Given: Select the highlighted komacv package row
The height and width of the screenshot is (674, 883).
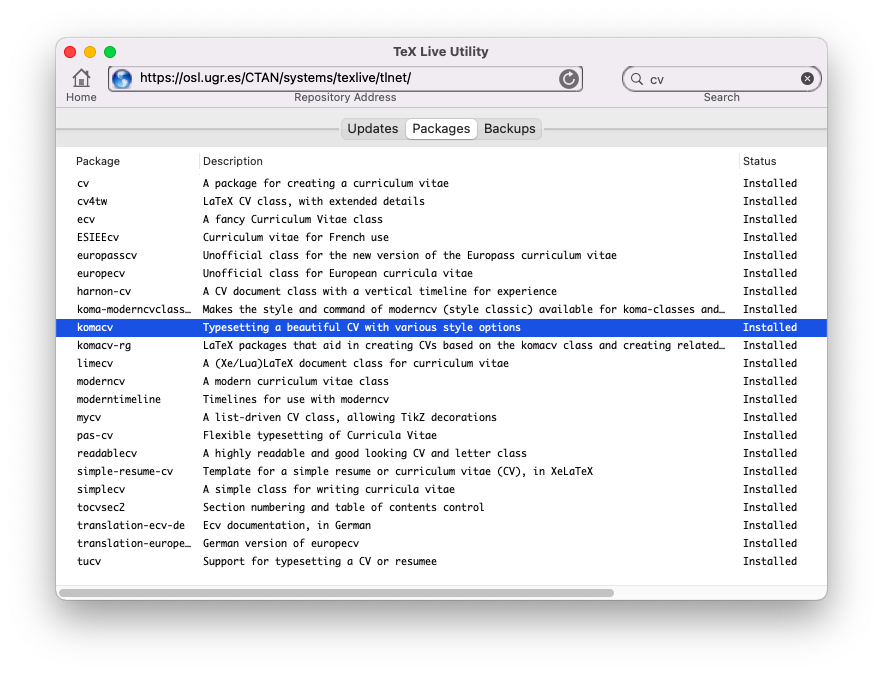Looking at the screenshot, I should coord(442,328).
